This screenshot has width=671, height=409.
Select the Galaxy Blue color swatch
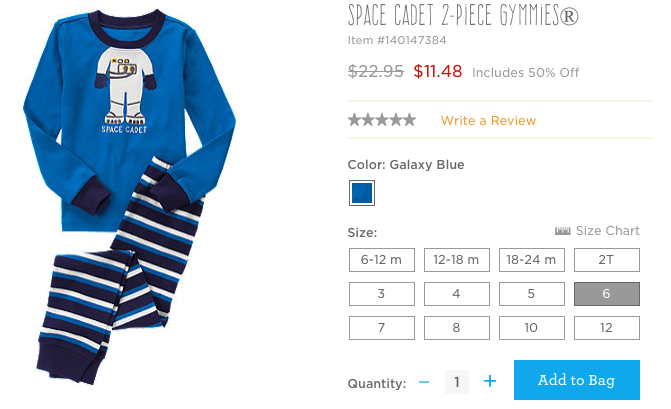[x=361, y=192]
